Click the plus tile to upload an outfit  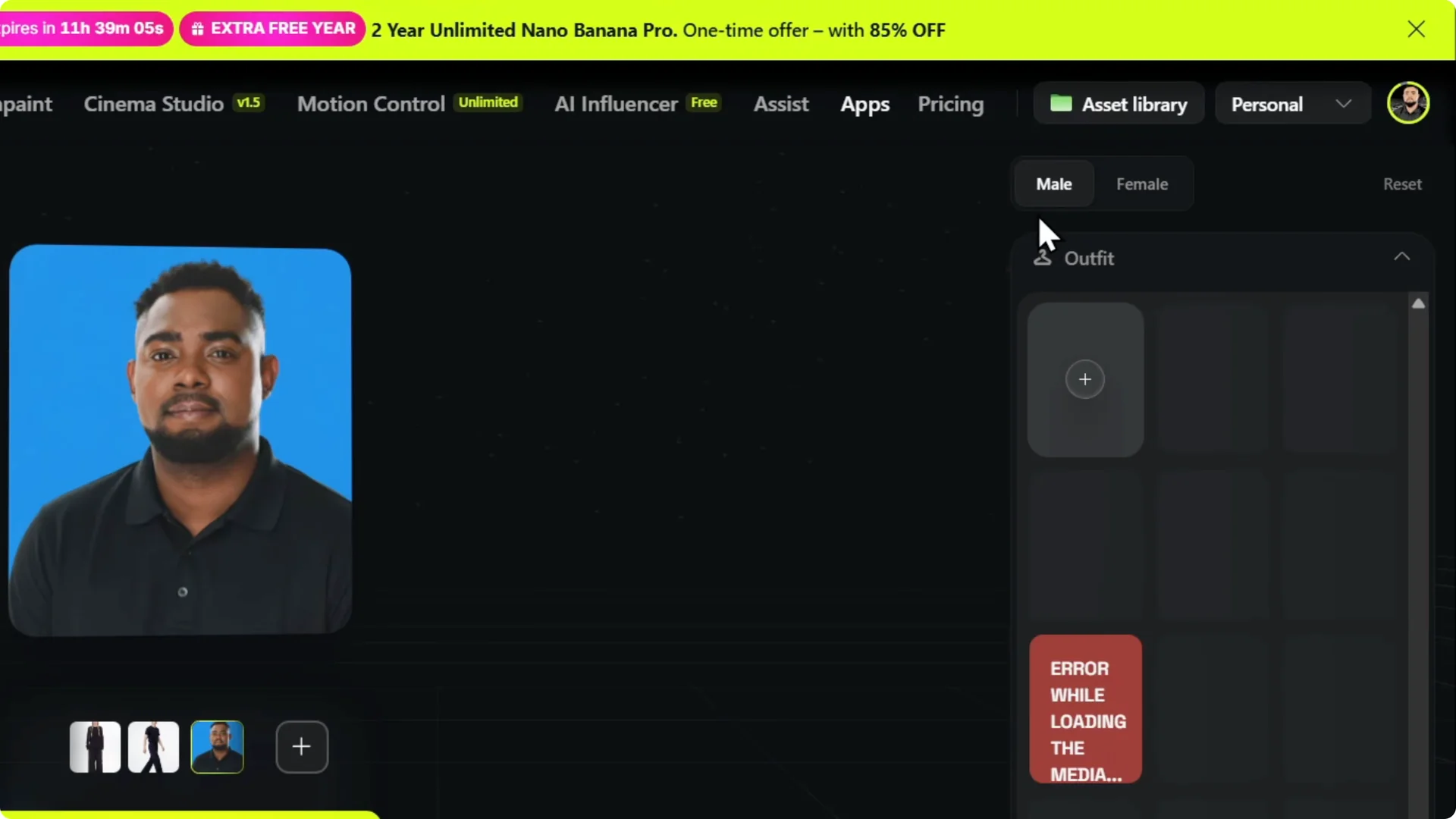(x=1085, y=379)
